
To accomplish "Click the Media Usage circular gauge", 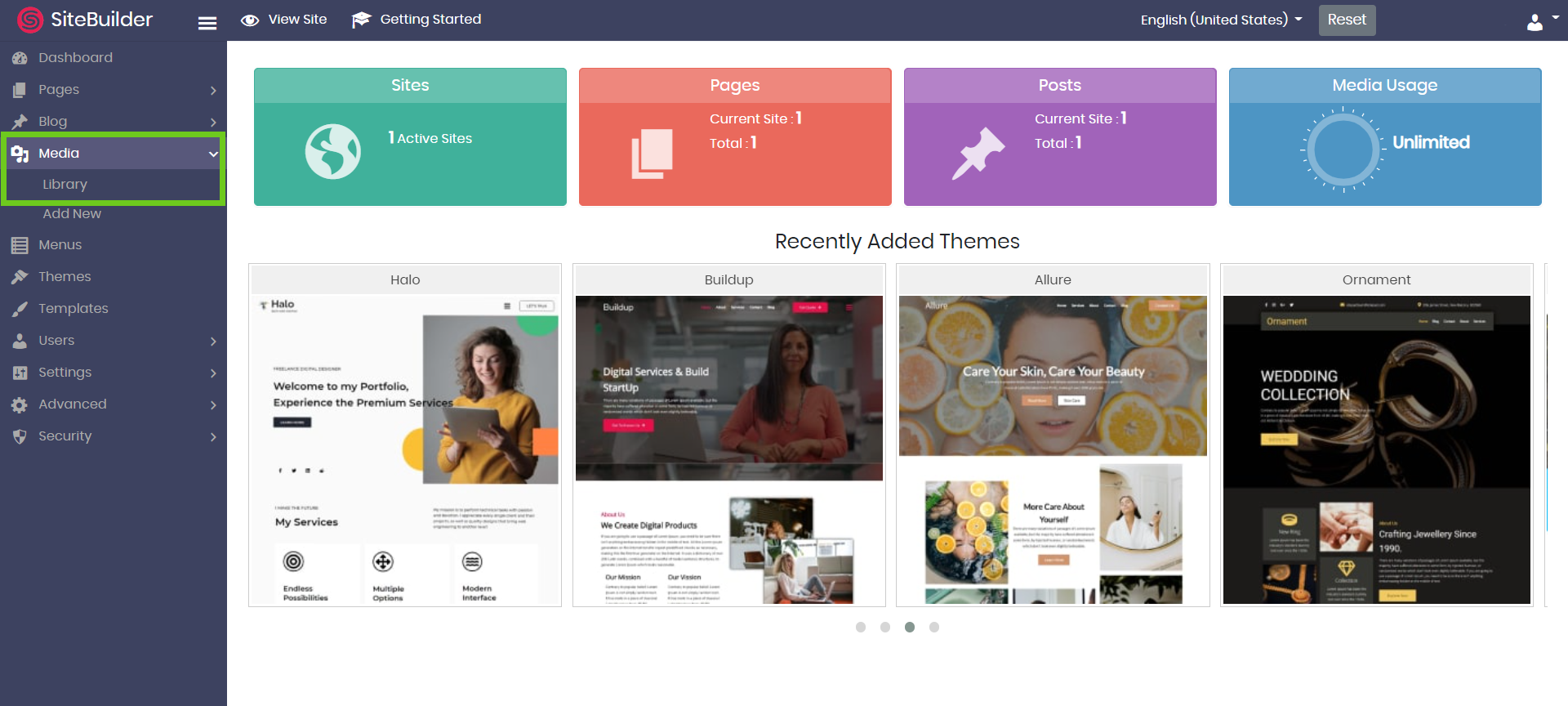I will coord(1343,150).
